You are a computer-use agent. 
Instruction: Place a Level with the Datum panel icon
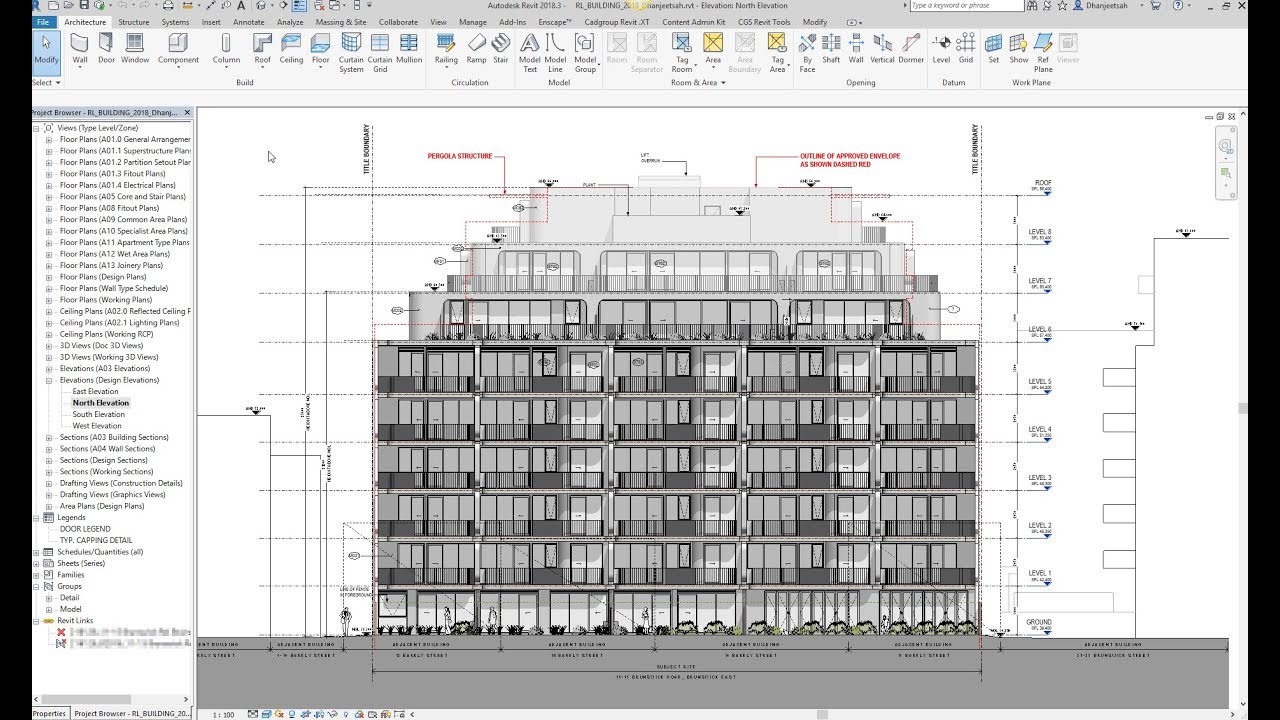tap(941, 47)
